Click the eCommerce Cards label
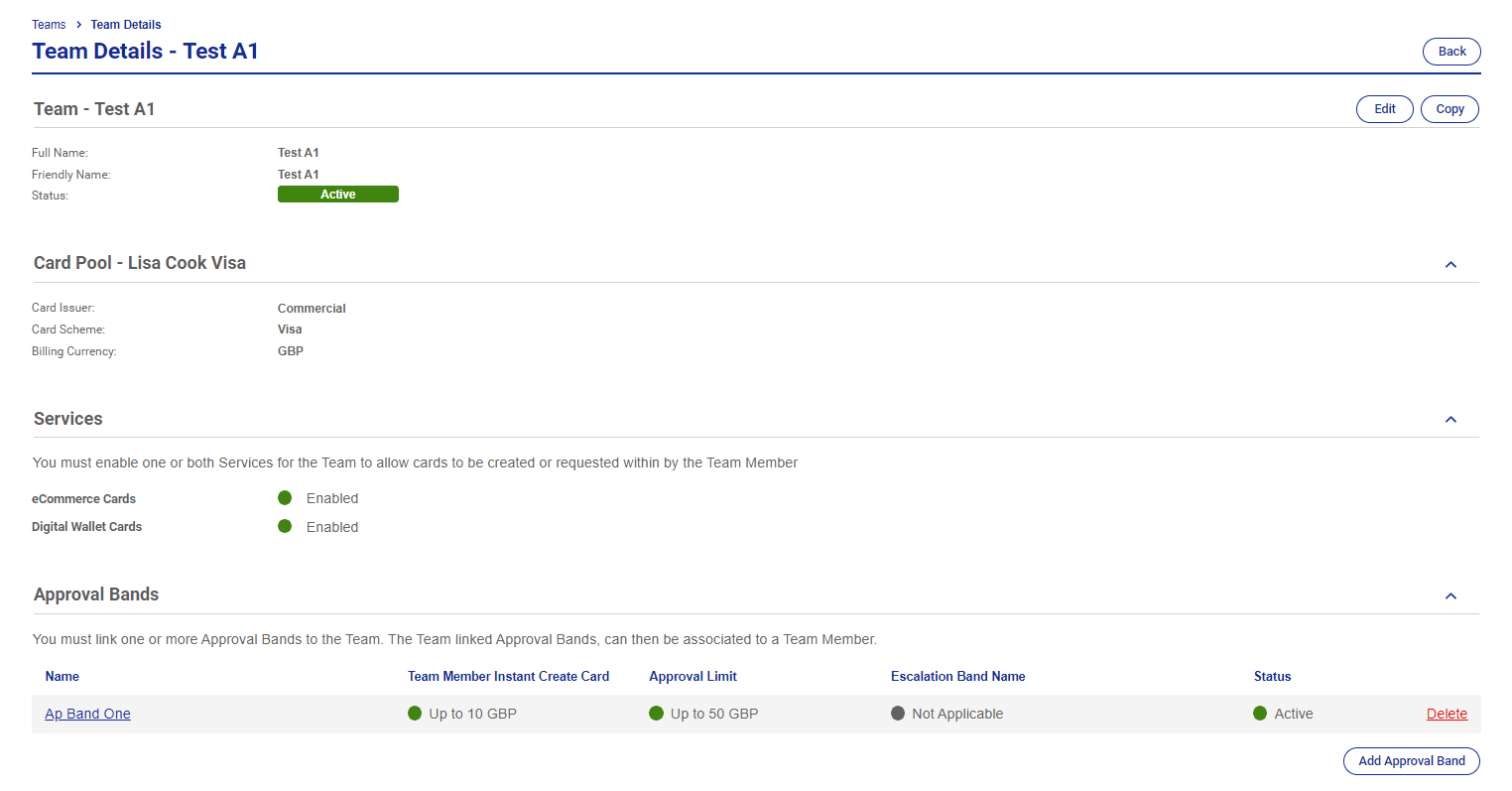Viewport: 1512px width, 791px height. (83, 499)
